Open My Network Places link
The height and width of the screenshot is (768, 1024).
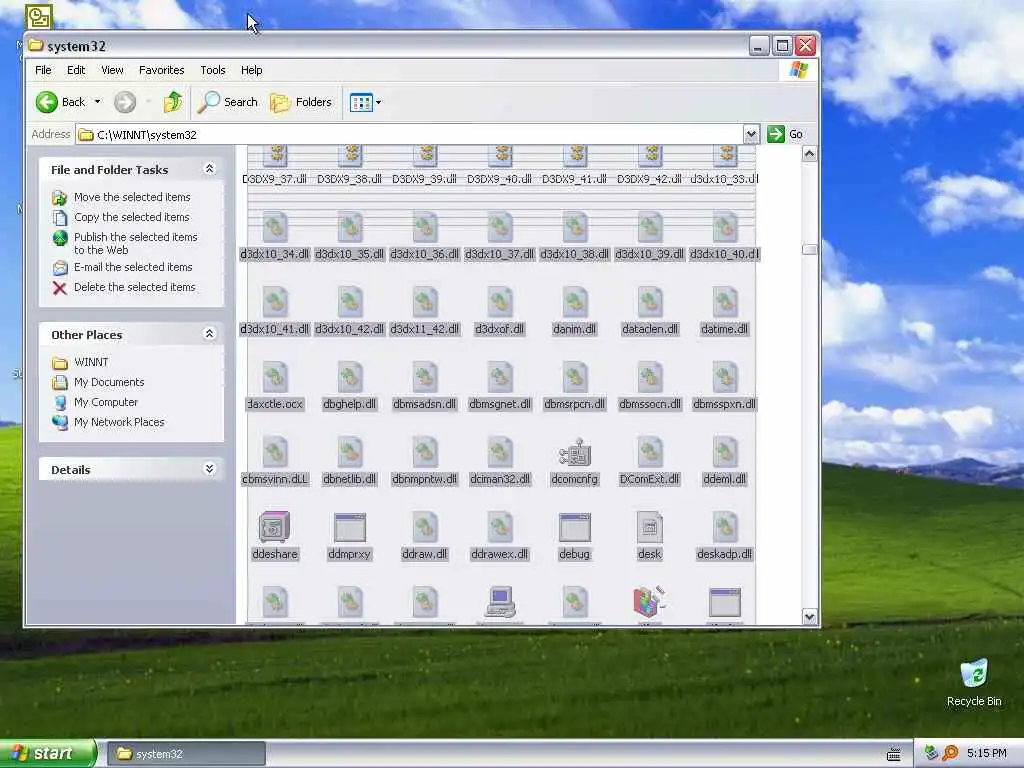click(x=119, y=422)
